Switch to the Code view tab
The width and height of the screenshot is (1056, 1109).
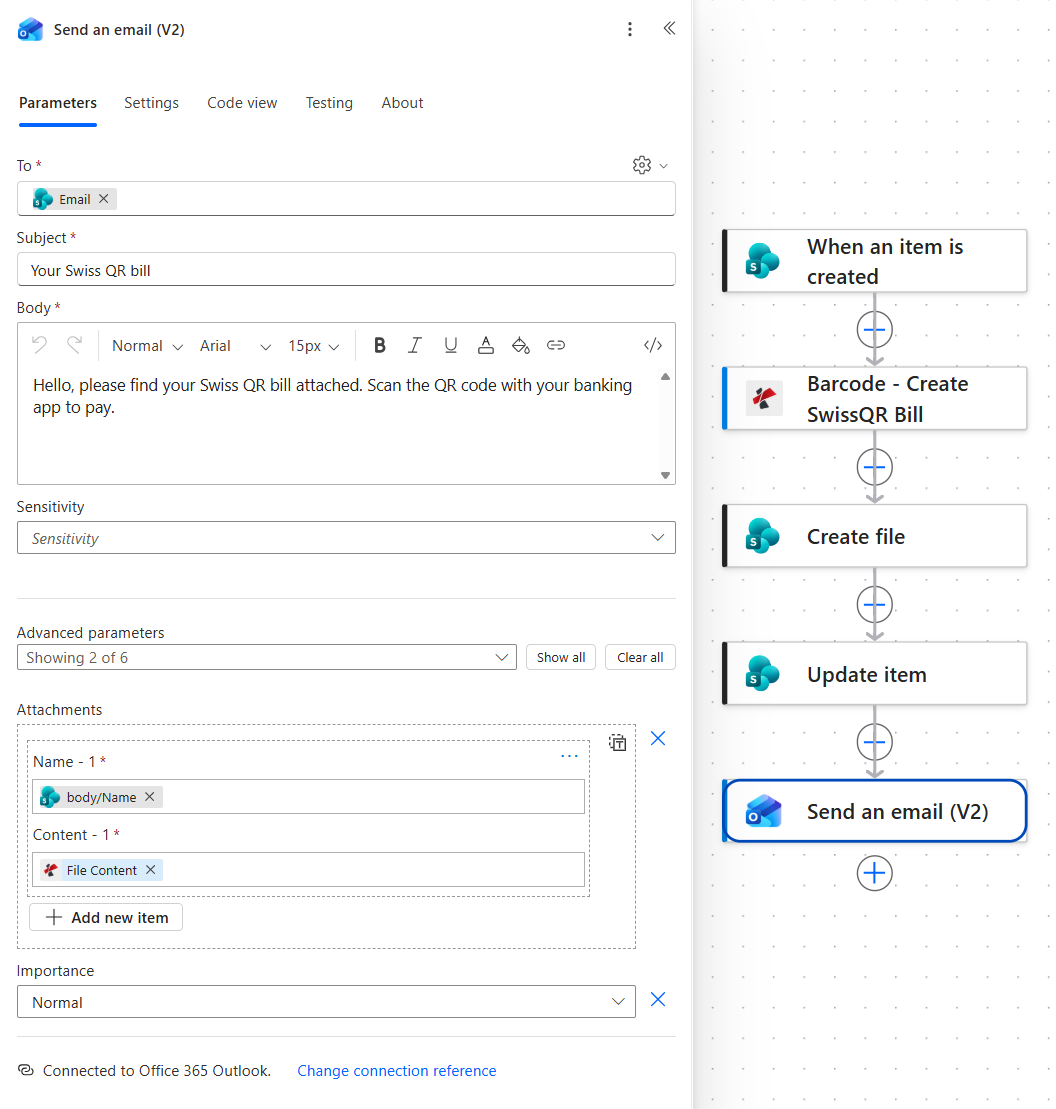tap(242, 103)
